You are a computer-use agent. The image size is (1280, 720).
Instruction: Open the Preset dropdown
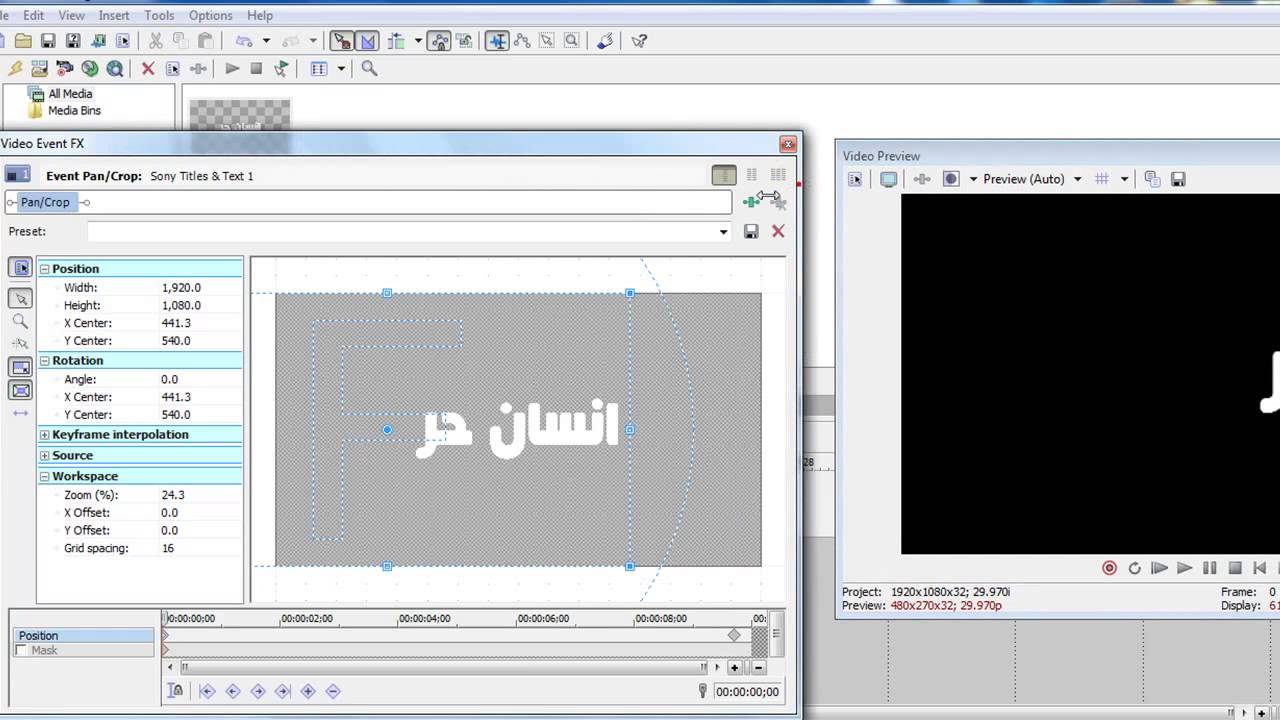723,232
